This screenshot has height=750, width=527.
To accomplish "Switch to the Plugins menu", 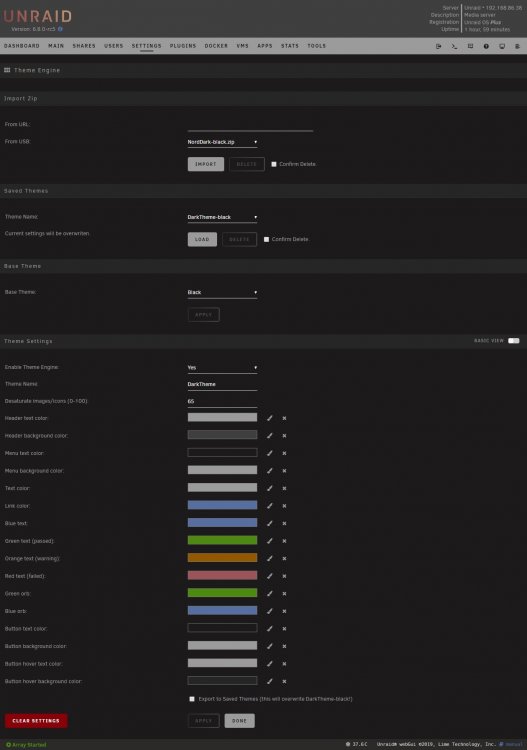I will 183,46.
